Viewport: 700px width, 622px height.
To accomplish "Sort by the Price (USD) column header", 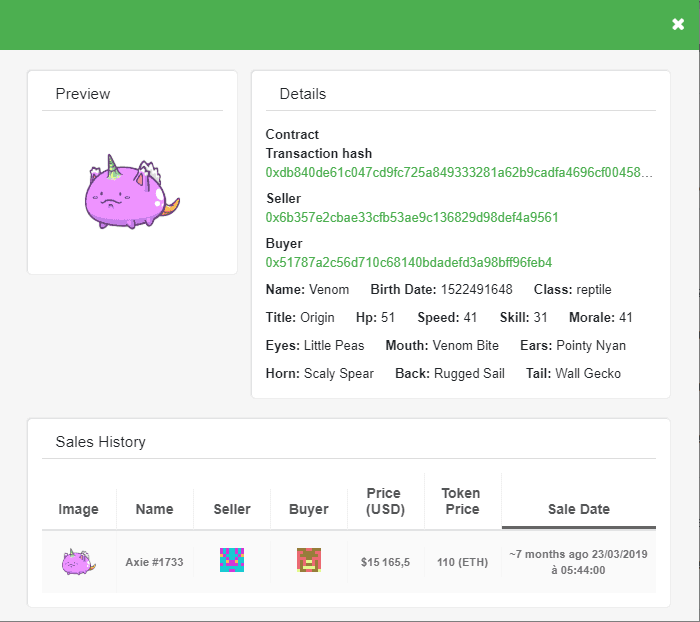I will pos(383,501).
